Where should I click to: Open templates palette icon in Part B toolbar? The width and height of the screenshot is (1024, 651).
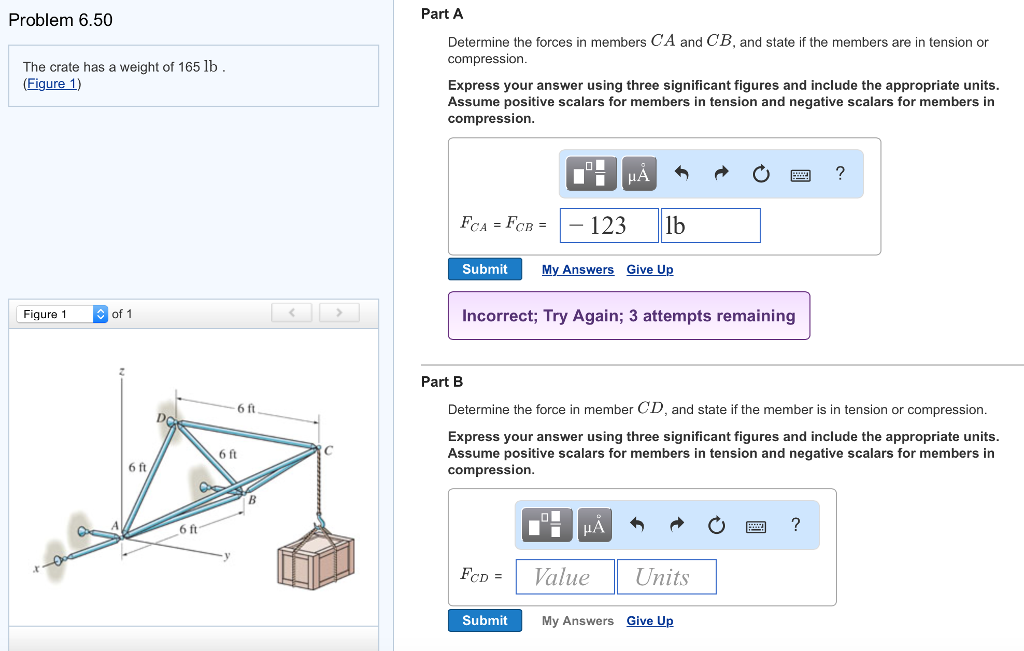(x=547, y=525)
